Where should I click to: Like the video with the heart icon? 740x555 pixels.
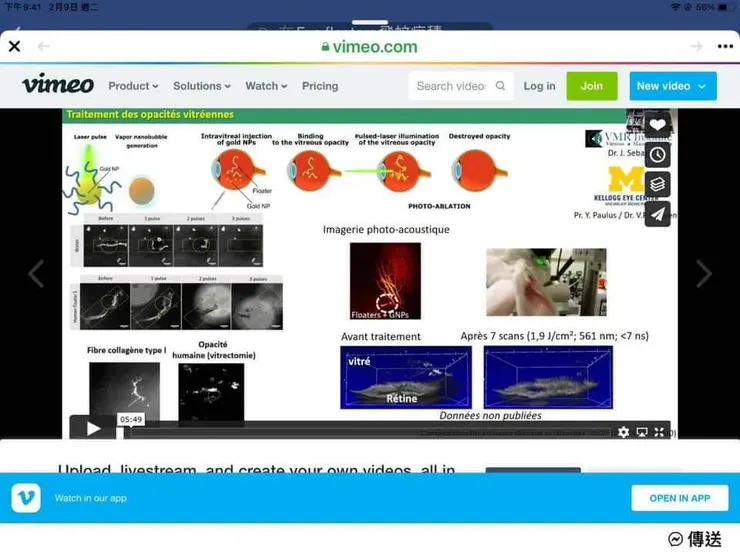coord(657,125)
